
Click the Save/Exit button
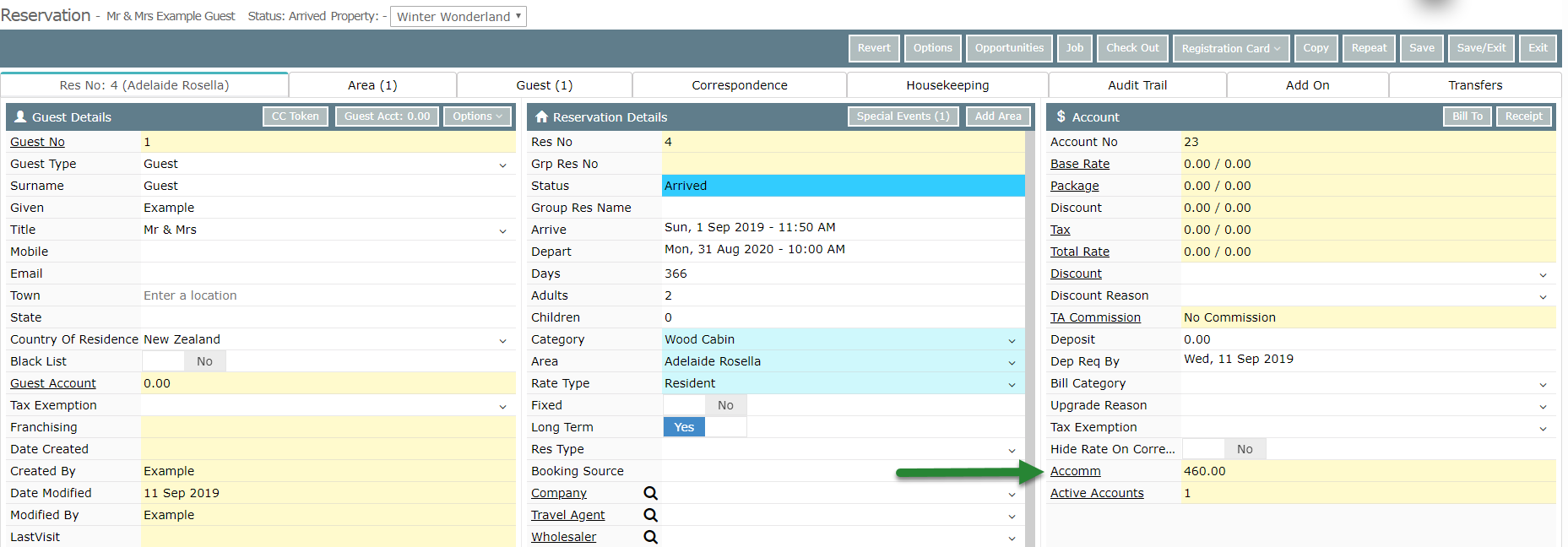(x=1481, y=48)
